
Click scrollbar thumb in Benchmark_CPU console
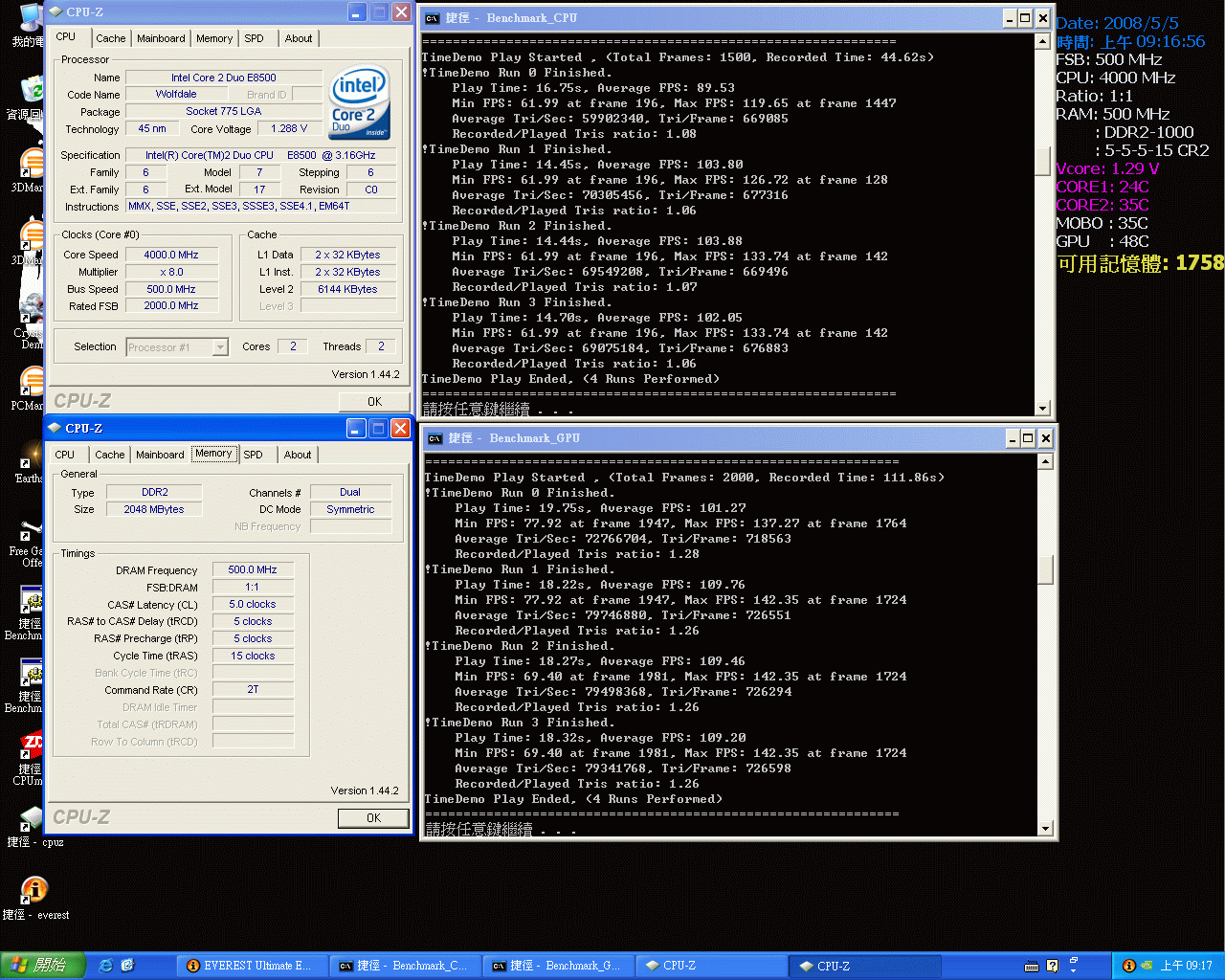(x=1043, y=161)
